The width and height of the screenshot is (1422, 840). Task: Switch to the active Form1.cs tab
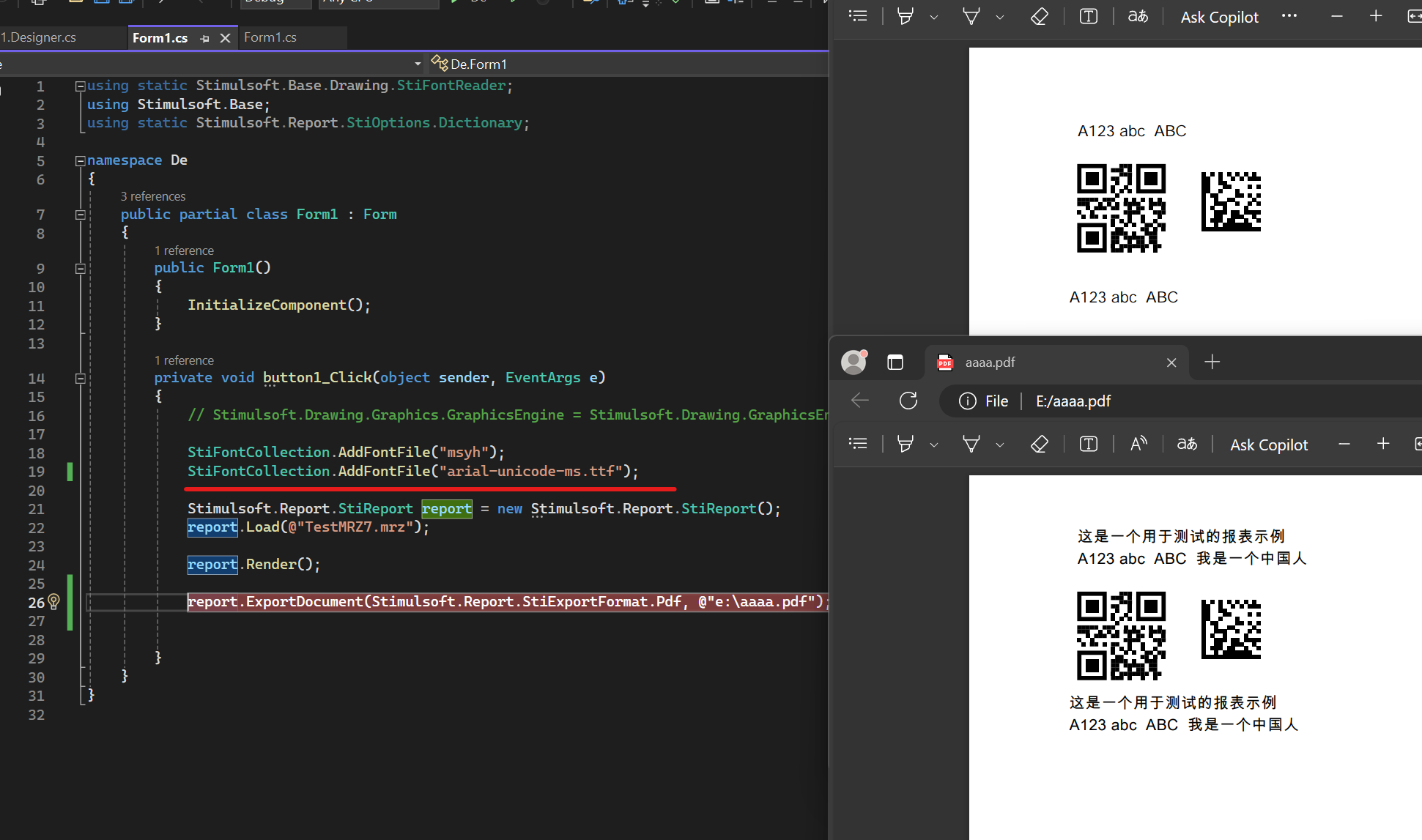(160, 38)
